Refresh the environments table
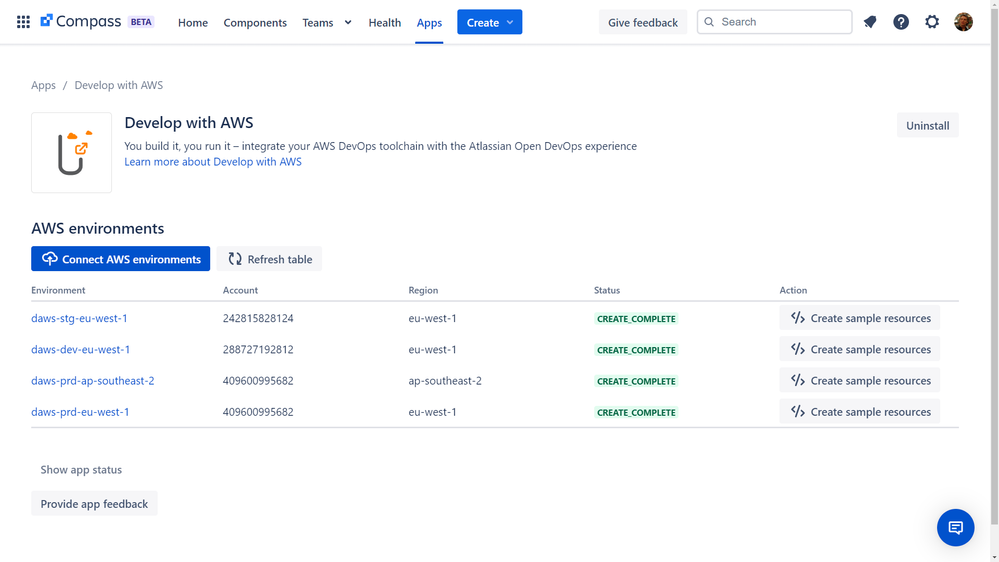The width and height of the screenshot is (999, 562). coord(270,259)
